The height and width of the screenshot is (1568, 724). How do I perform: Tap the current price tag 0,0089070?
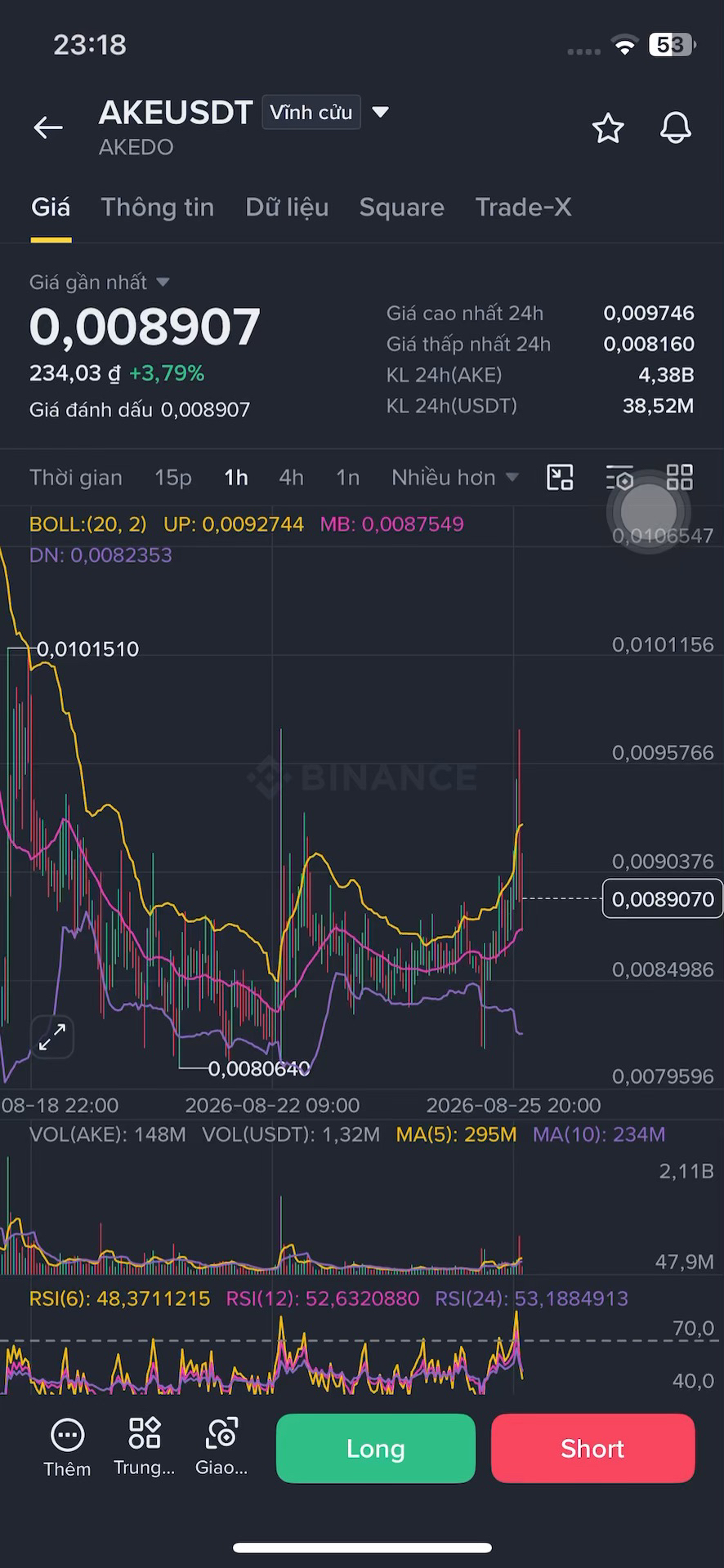663,898
